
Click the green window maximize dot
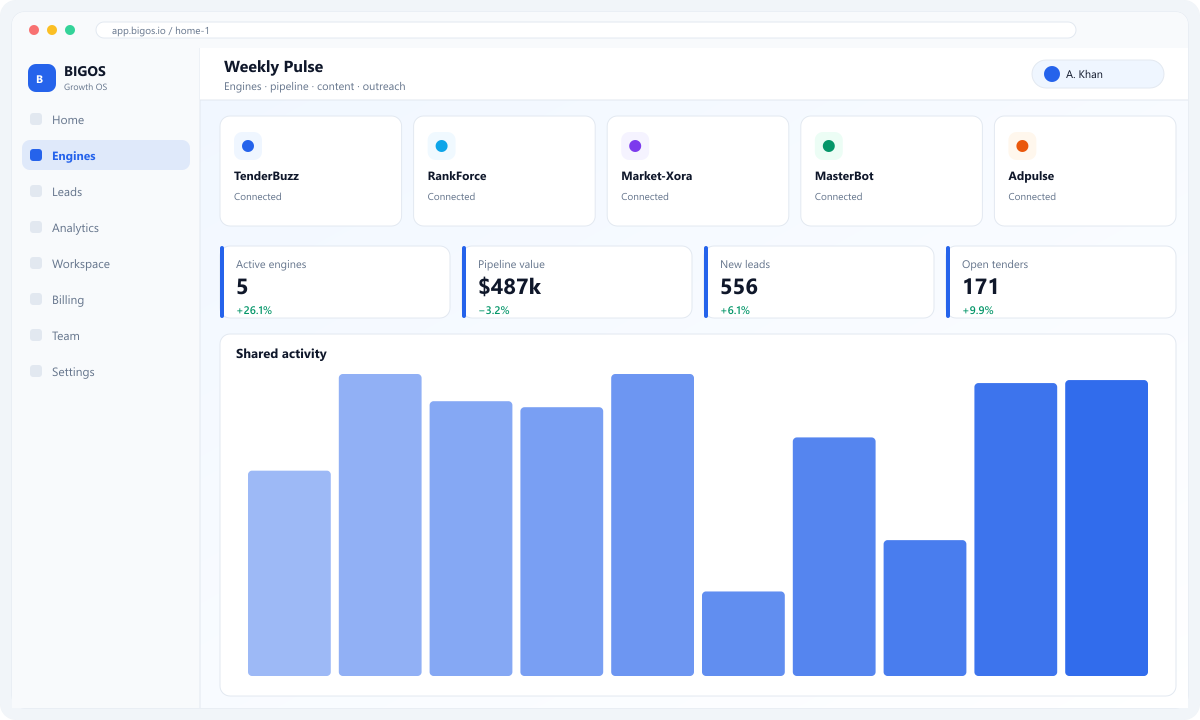(x=70, y=30)
